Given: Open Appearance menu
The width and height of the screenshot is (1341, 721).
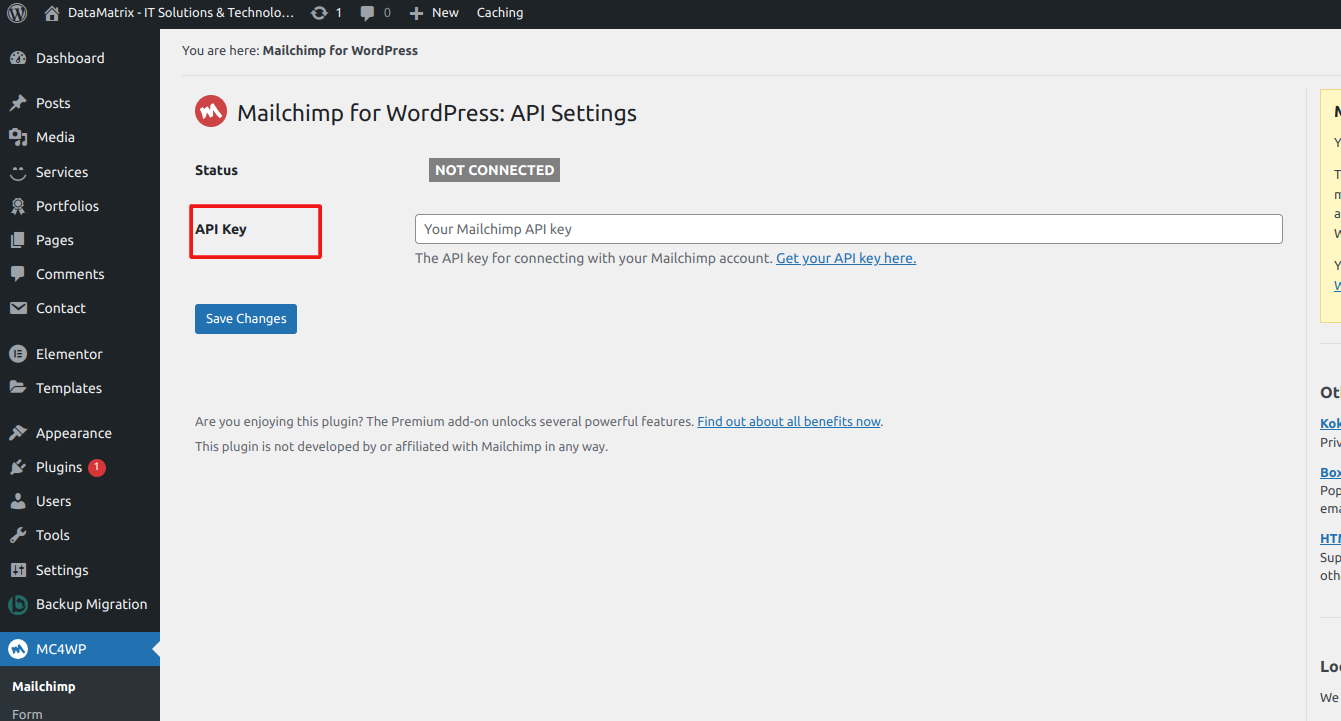Looking at the screenshot, I should pos(80,433).
